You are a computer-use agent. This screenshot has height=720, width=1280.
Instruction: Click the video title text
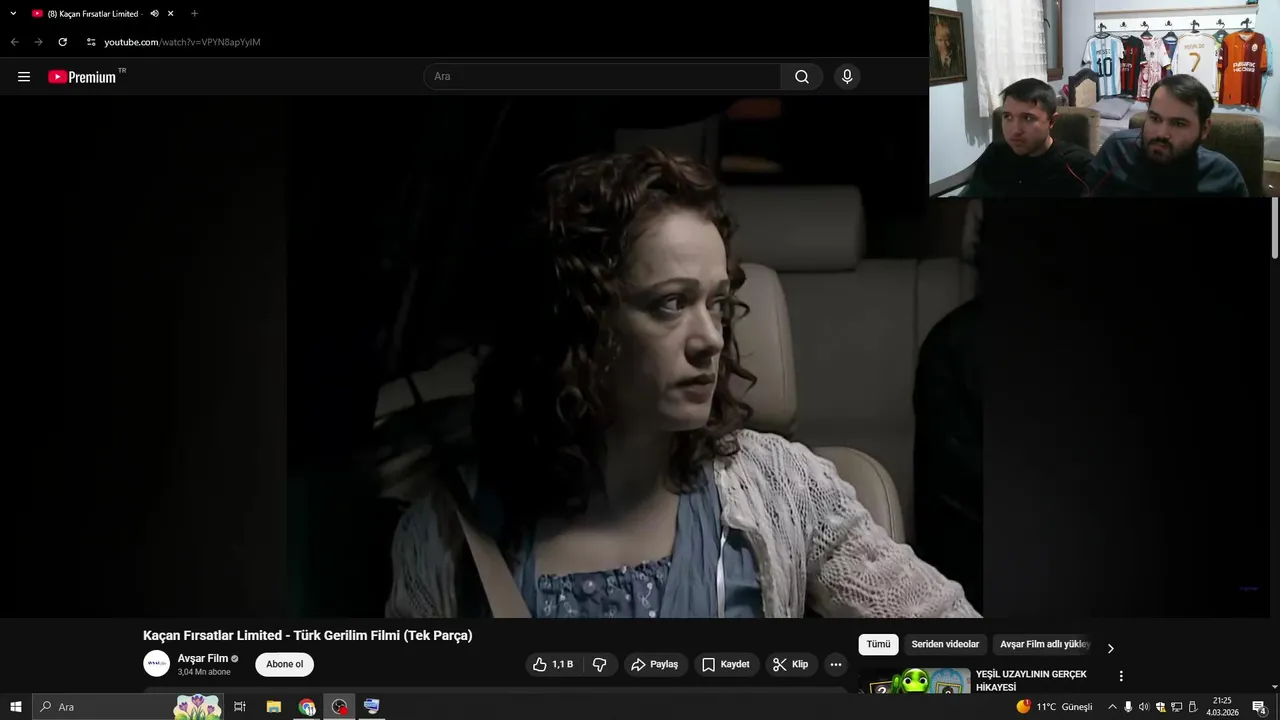coord(307,635)
